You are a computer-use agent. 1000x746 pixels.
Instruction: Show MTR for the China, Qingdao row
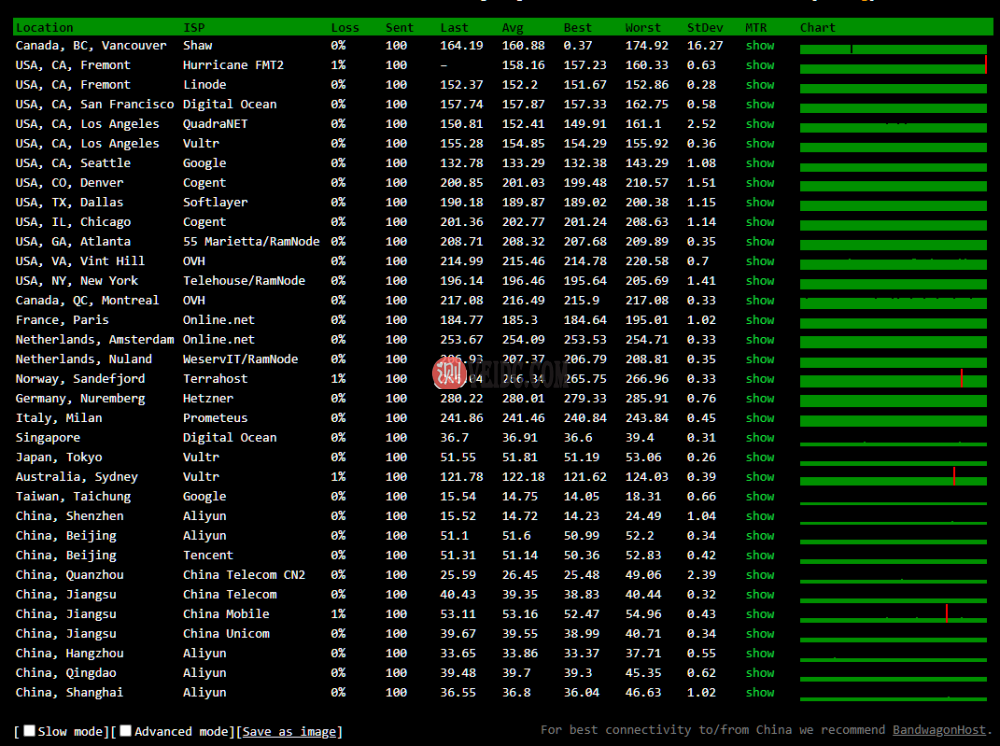point(760,673)
